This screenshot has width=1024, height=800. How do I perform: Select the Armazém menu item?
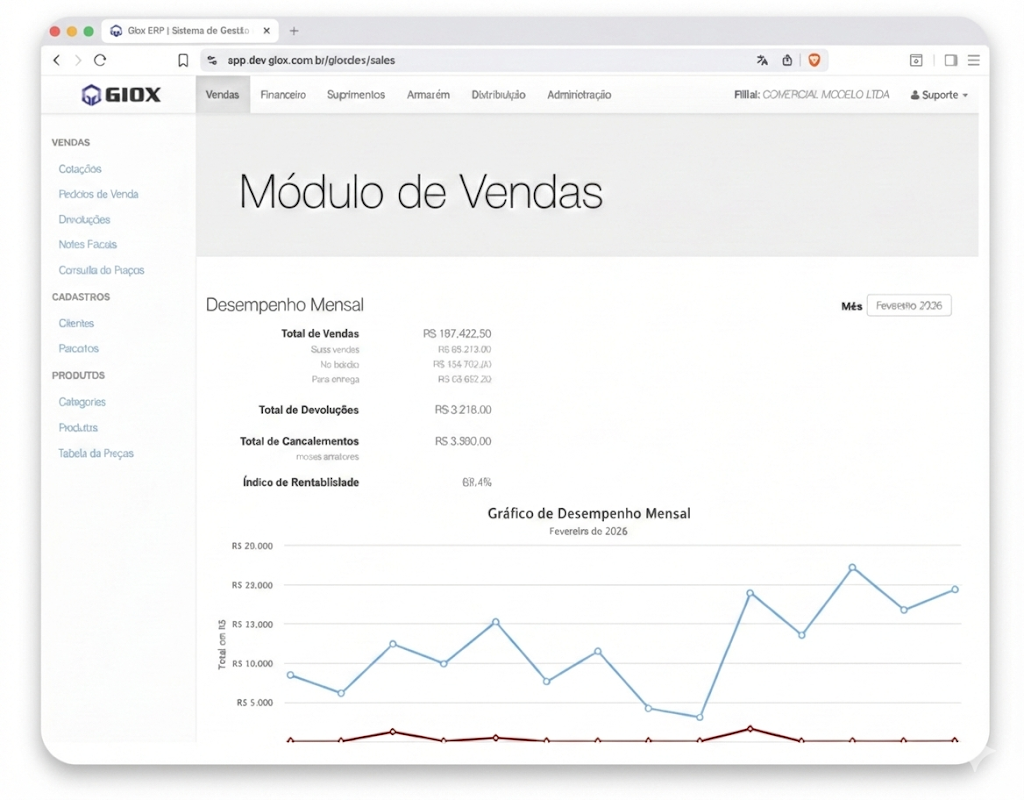(428, 95)
